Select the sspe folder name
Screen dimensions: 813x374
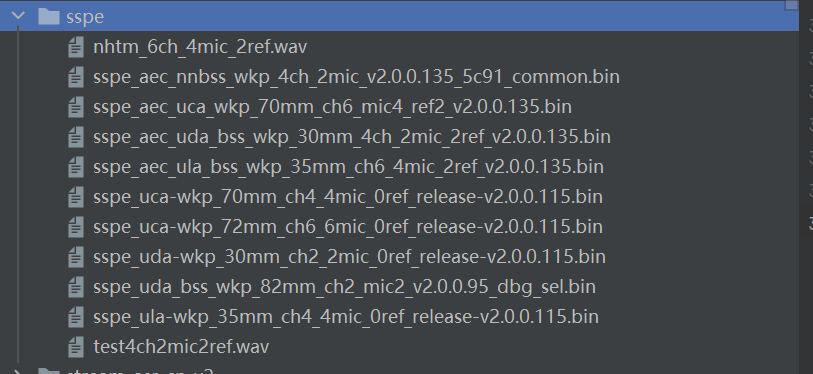pyautogui.click(x=85, y=17)
